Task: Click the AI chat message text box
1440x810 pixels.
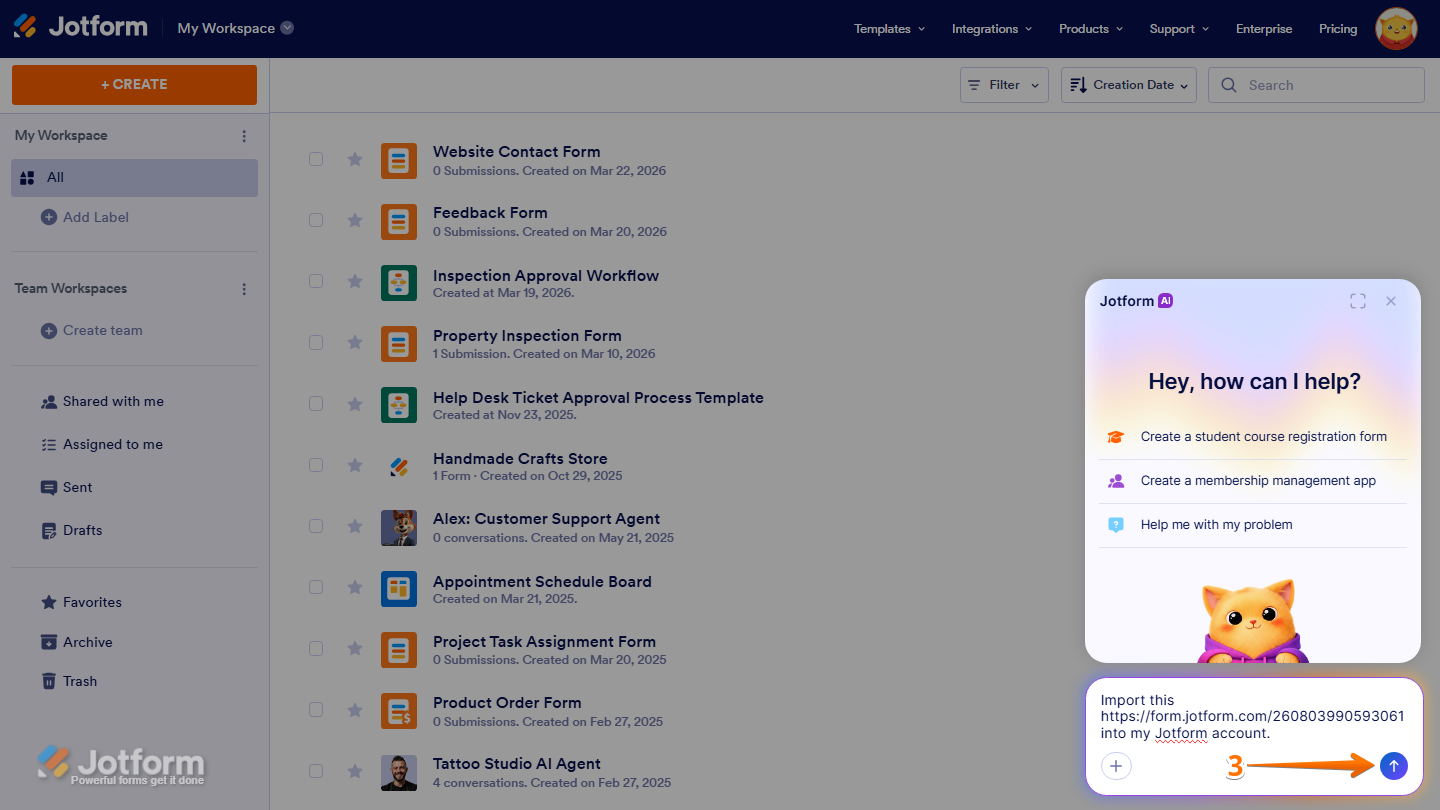Action: click(x=1252, y=716)
